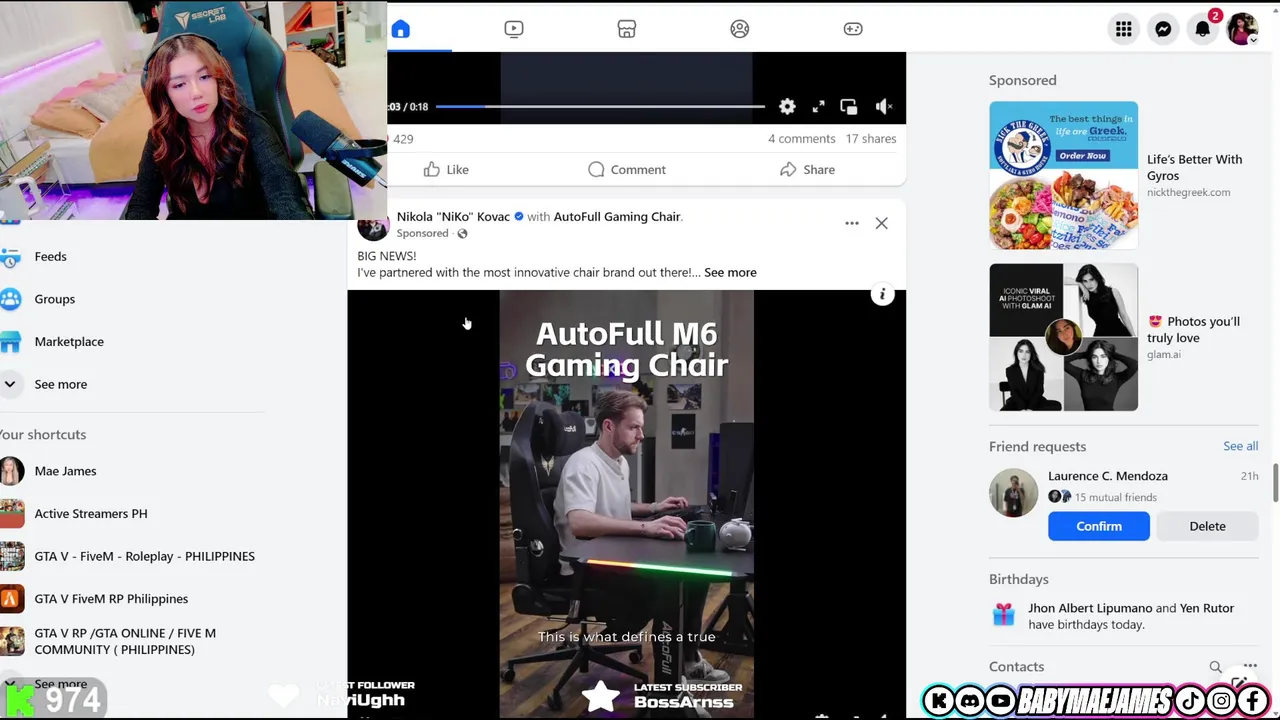This screenshot has height=720, width=1280.
Task: Open the Groups tab in top navigation
Action: (x=740, y=29)
